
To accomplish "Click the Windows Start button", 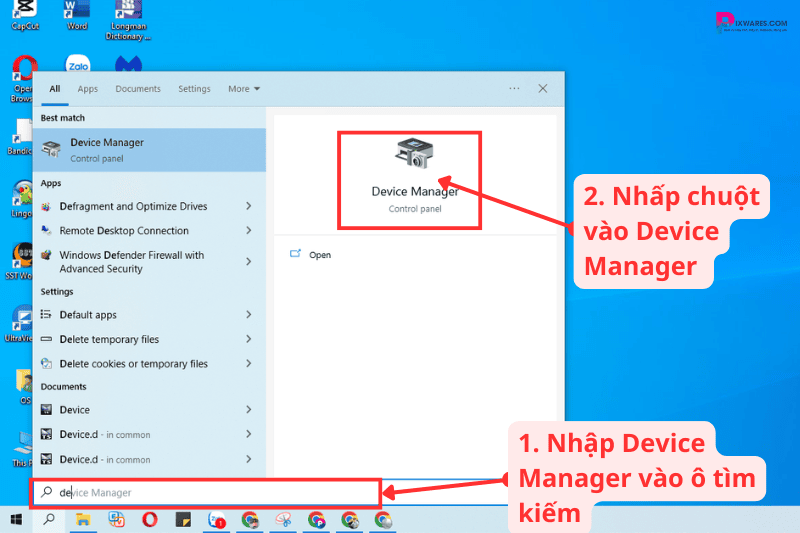I will click(16, 520).
